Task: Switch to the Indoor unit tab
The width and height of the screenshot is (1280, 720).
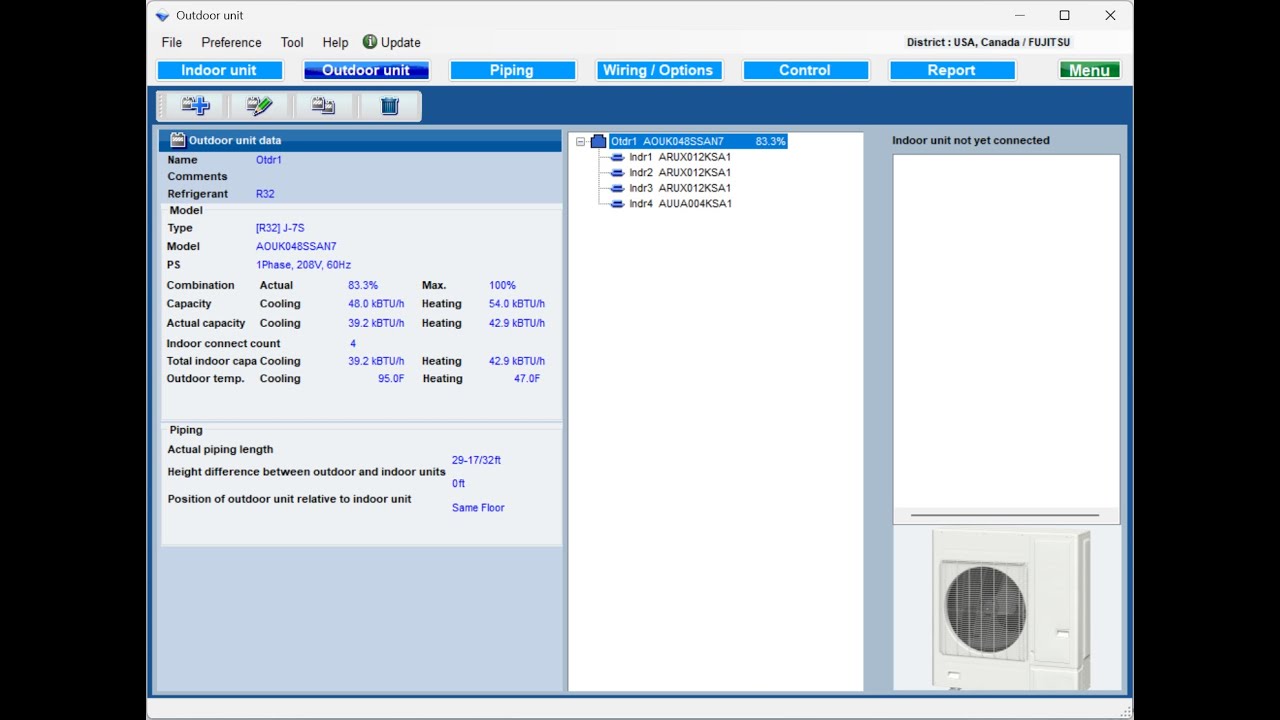Action: [219, 70]
